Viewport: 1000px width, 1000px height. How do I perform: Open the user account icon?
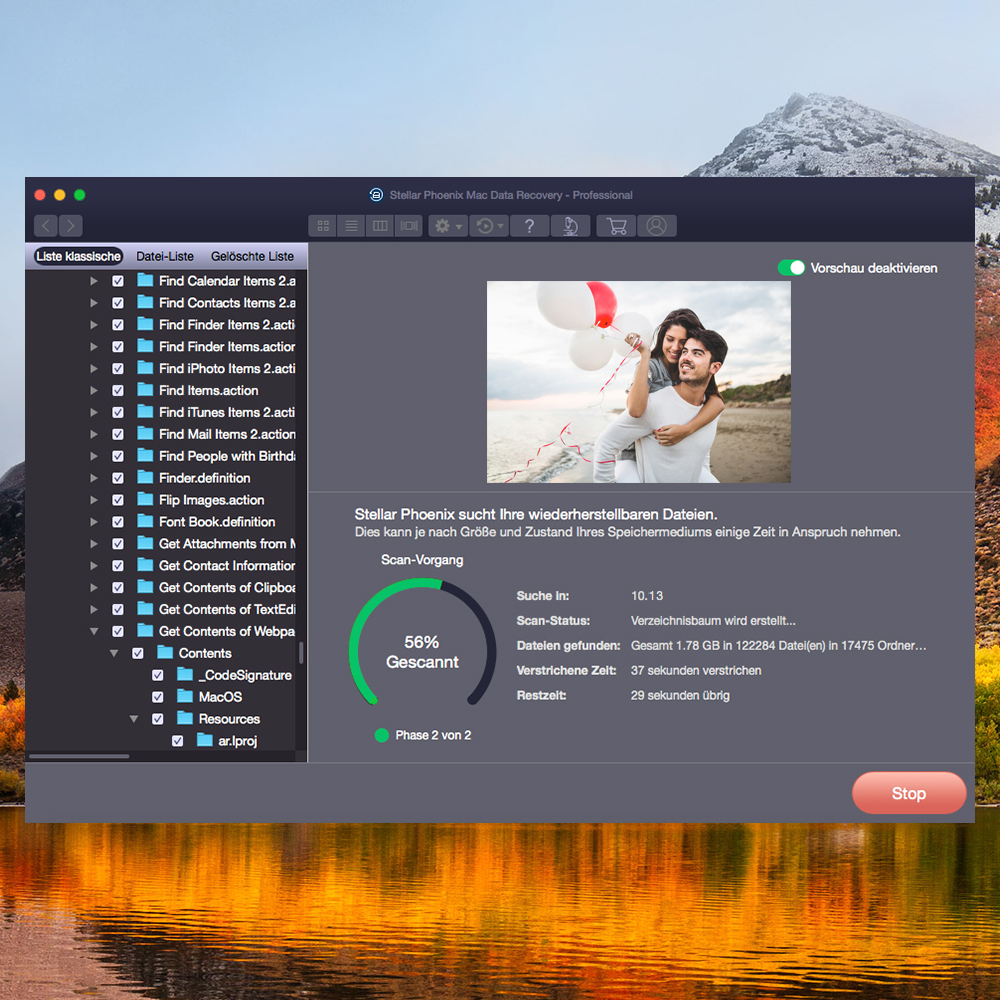coord(656,226)
